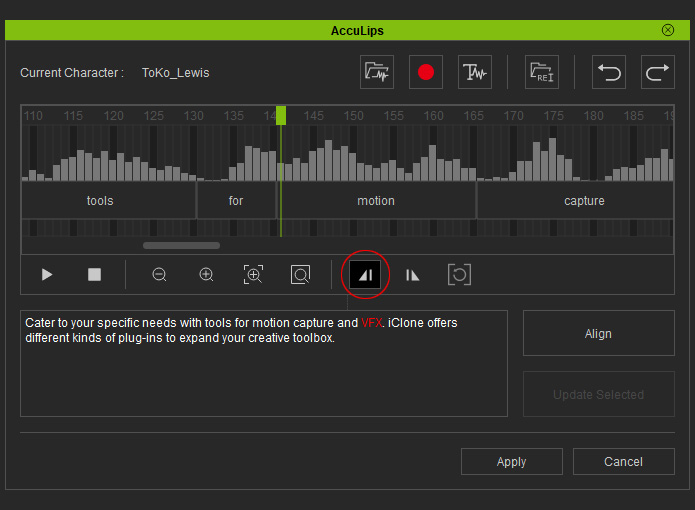The image size is (695, 510).
Task: Play the audio clip
Action: point(47,274)
